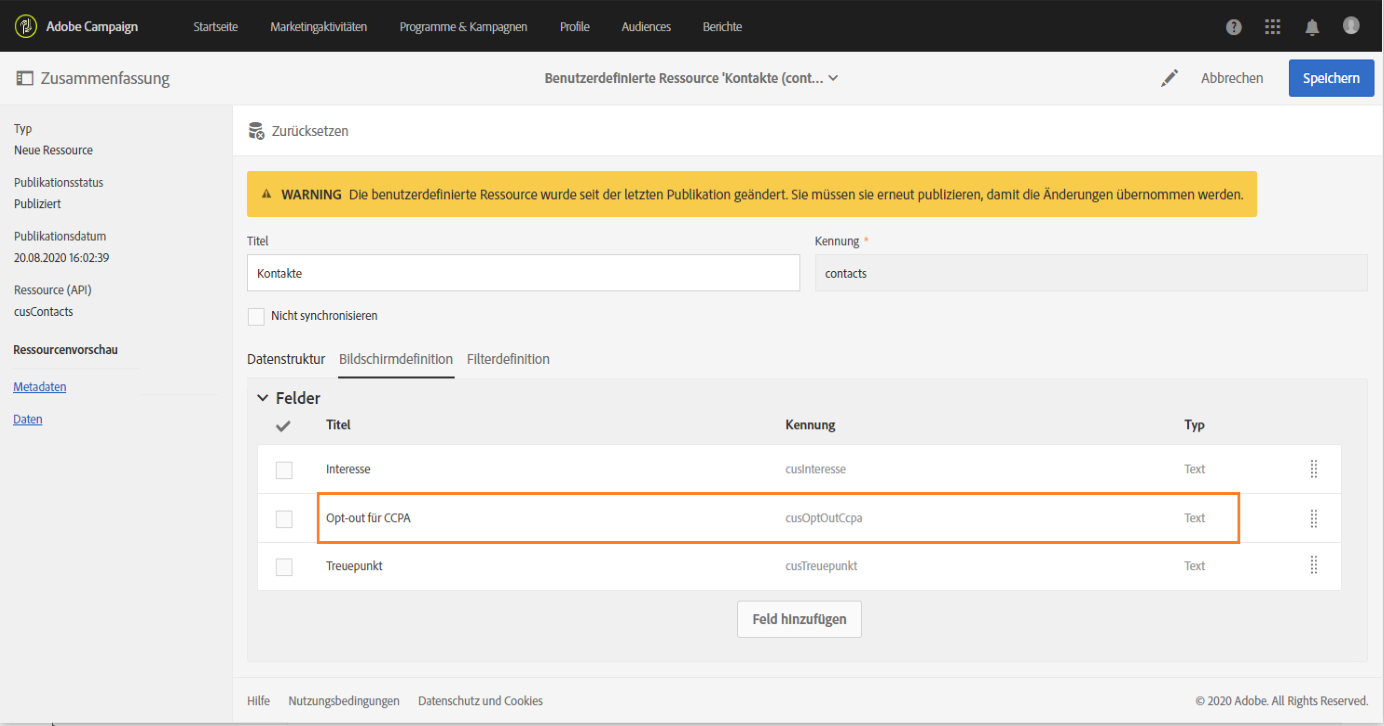Screen dimensions: 1384x726
Task: Click the user profile avatar icon
Action: point(1351,26)
